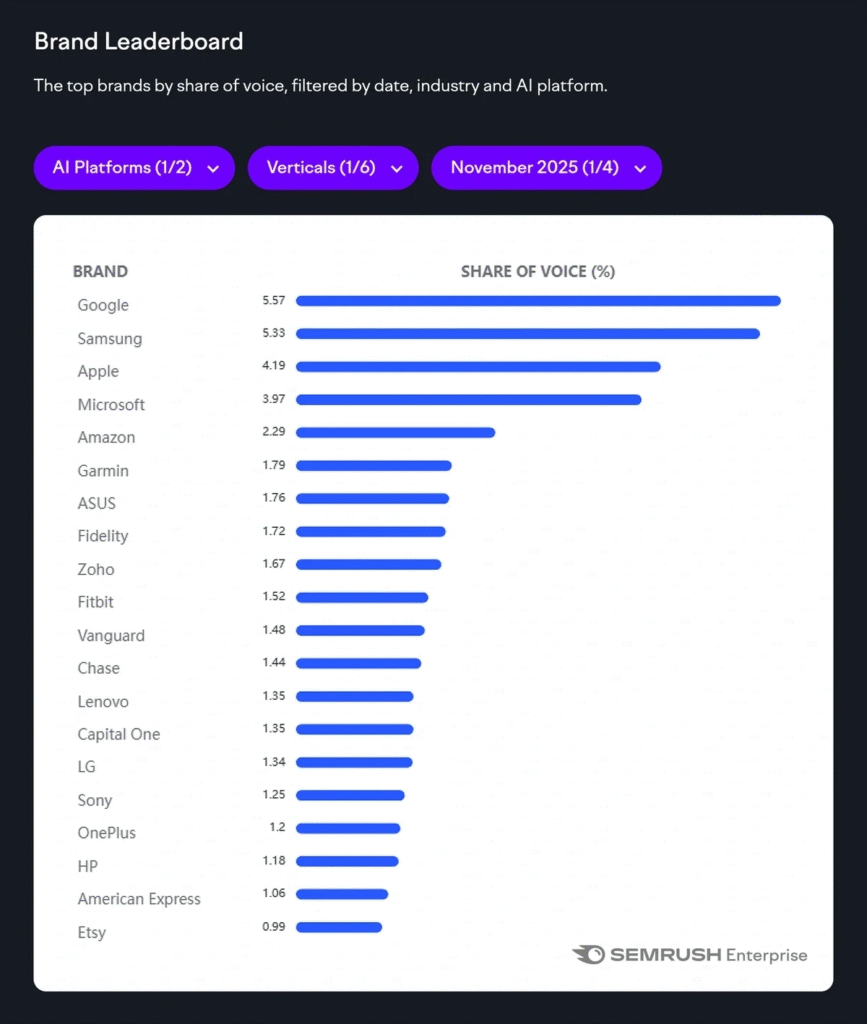
Task: Click the Microsoft share of voice bar
Action: coord(470,399)
